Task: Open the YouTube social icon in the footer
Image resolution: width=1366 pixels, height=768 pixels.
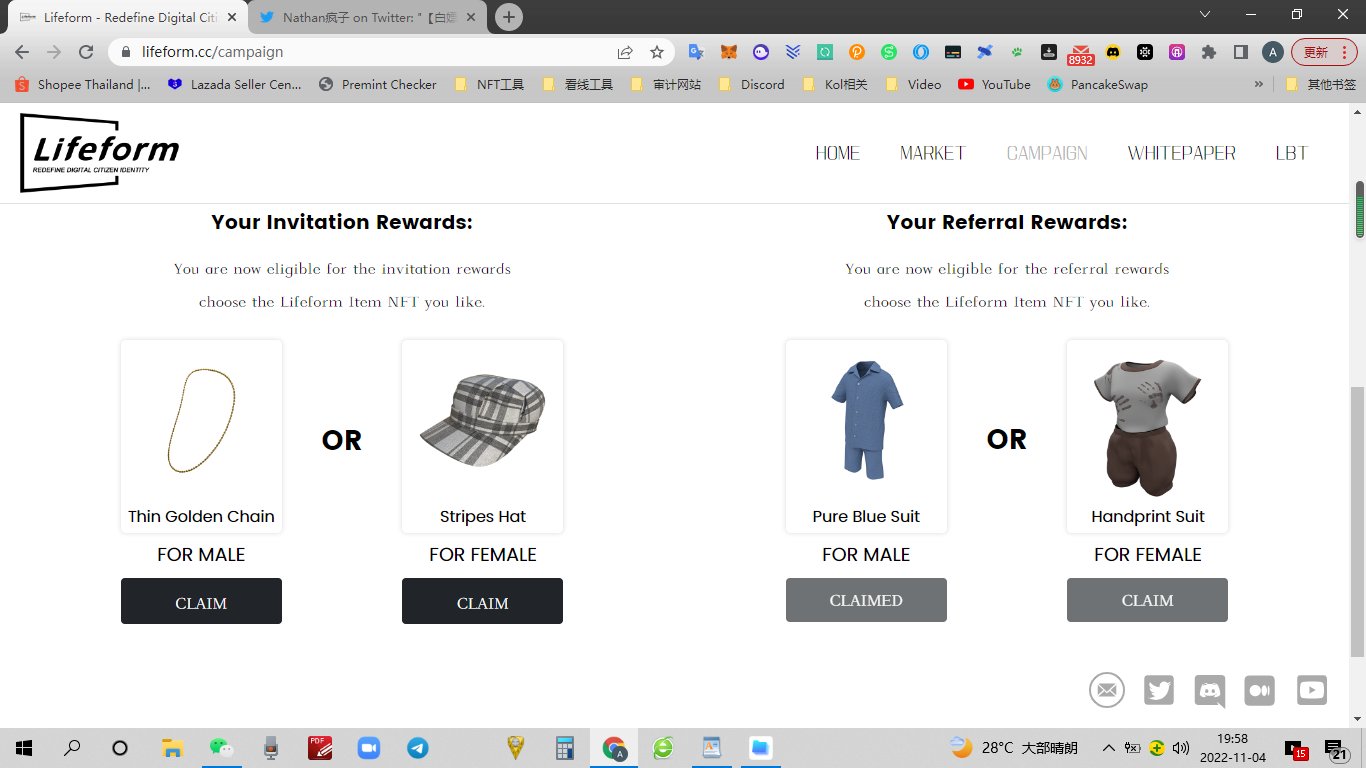Action: (1312, 690)
